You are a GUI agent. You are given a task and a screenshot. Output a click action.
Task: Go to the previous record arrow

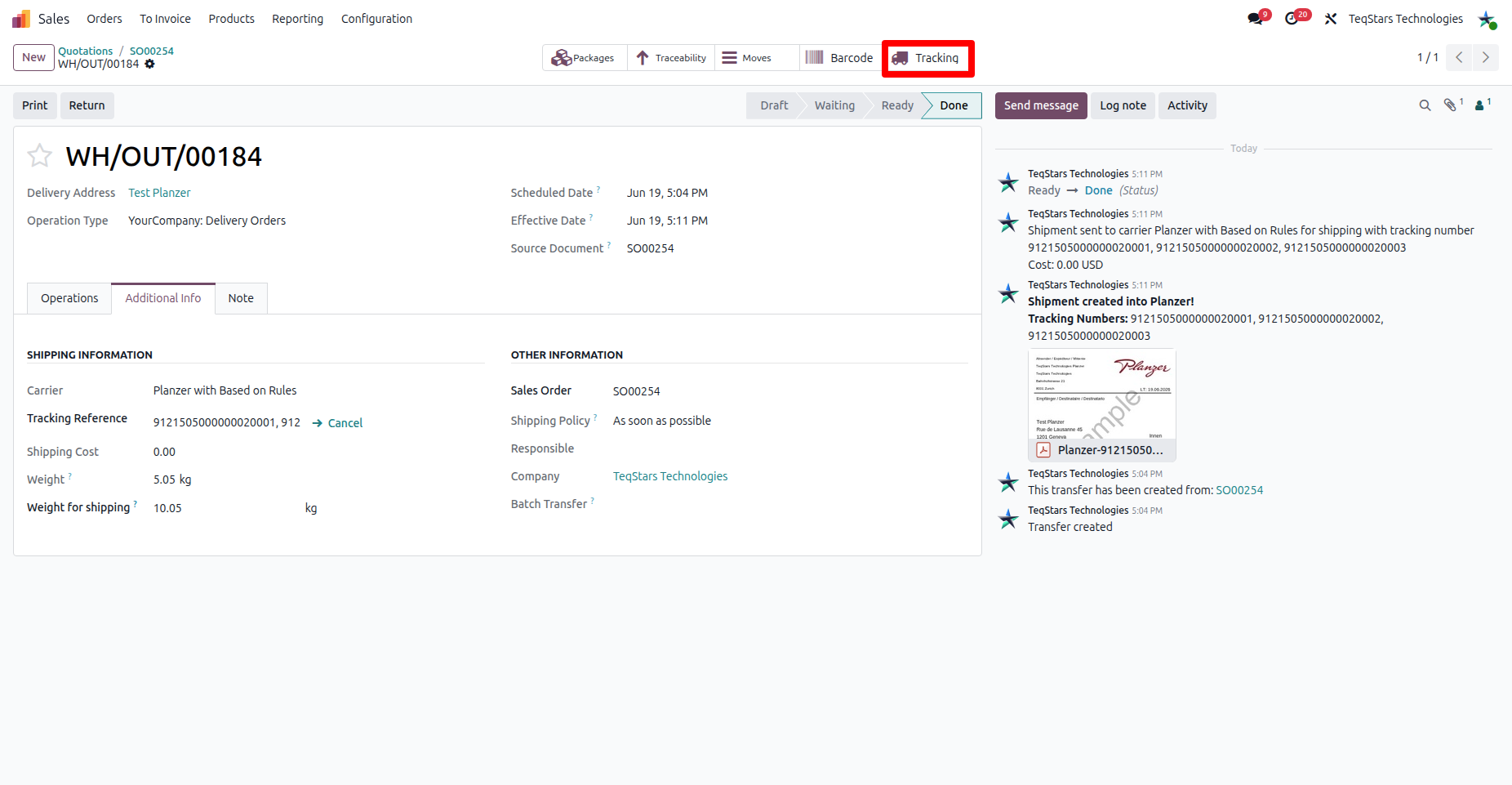[1459, 57]
